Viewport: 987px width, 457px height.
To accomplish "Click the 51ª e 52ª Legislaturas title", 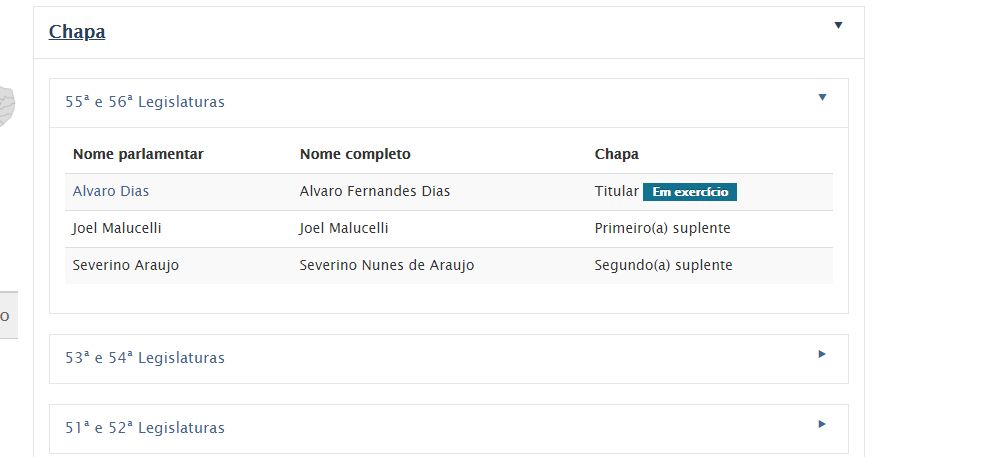I will click(x=145, y=428).
